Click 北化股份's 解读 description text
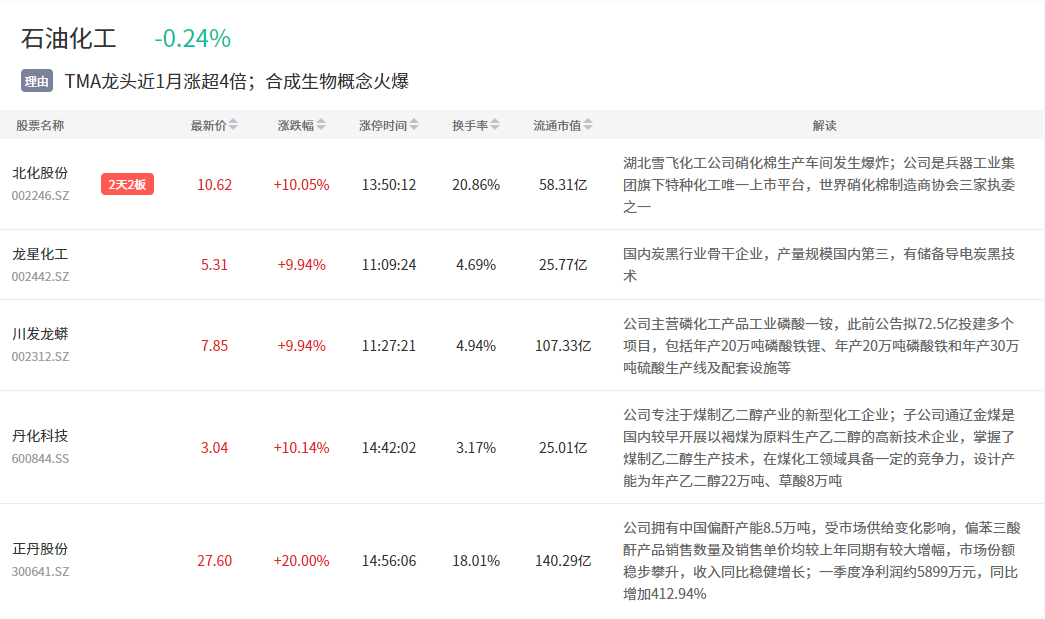 coord(819,185)
